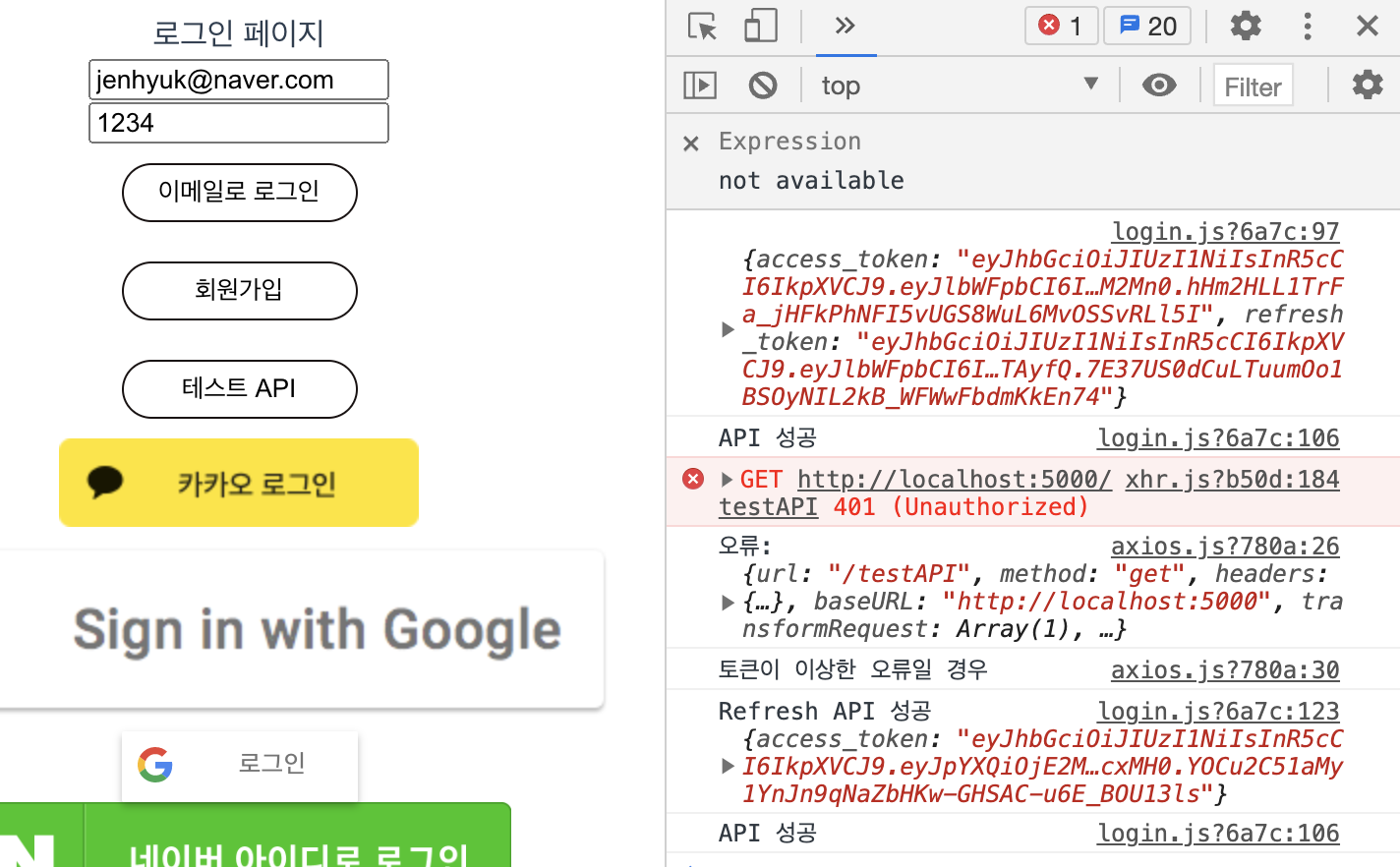Open DevTools settings gear
1400x867 pixels.
1246,26
